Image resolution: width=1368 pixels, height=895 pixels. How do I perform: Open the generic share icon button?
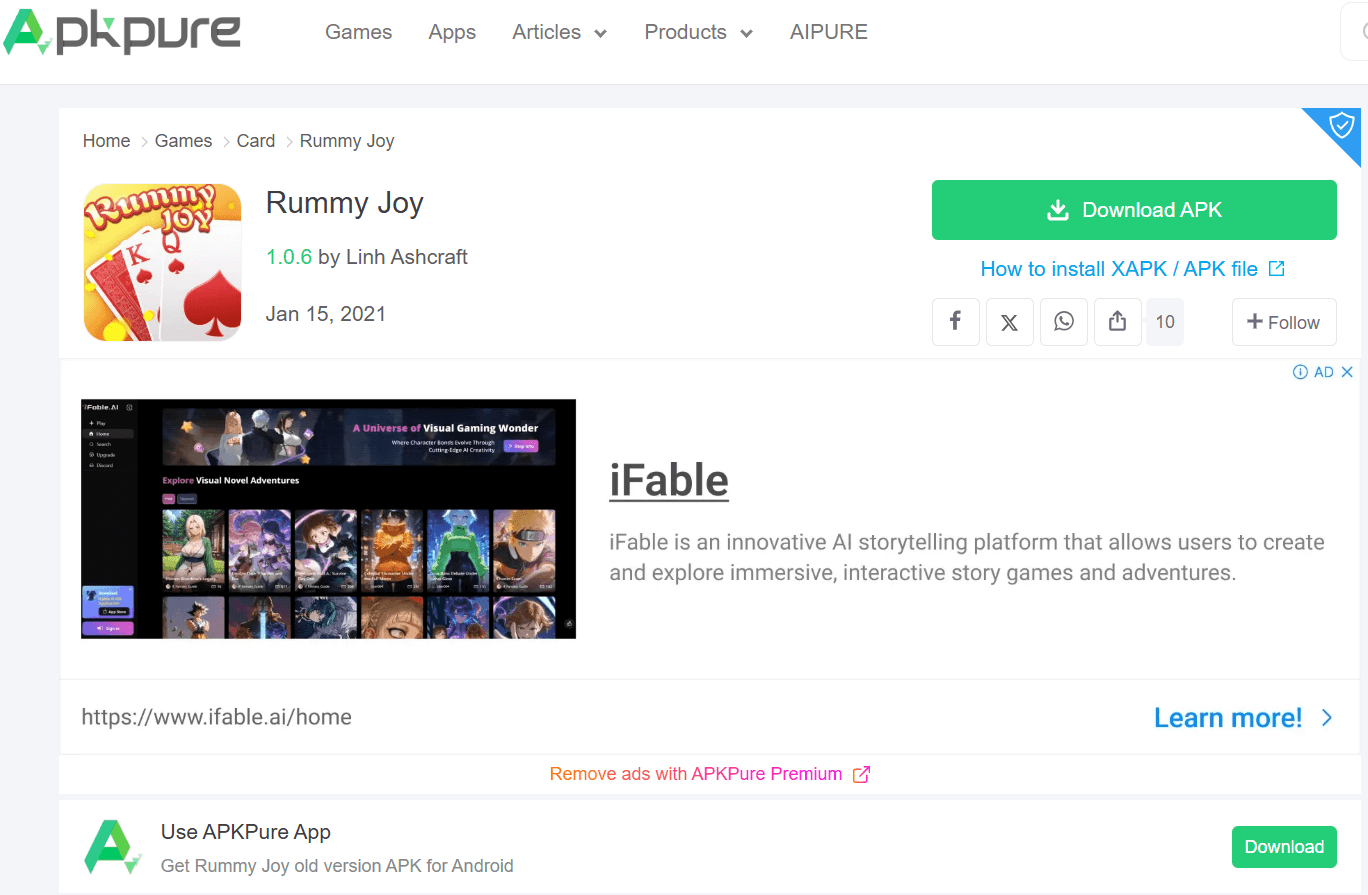[x=1118, y=322]
